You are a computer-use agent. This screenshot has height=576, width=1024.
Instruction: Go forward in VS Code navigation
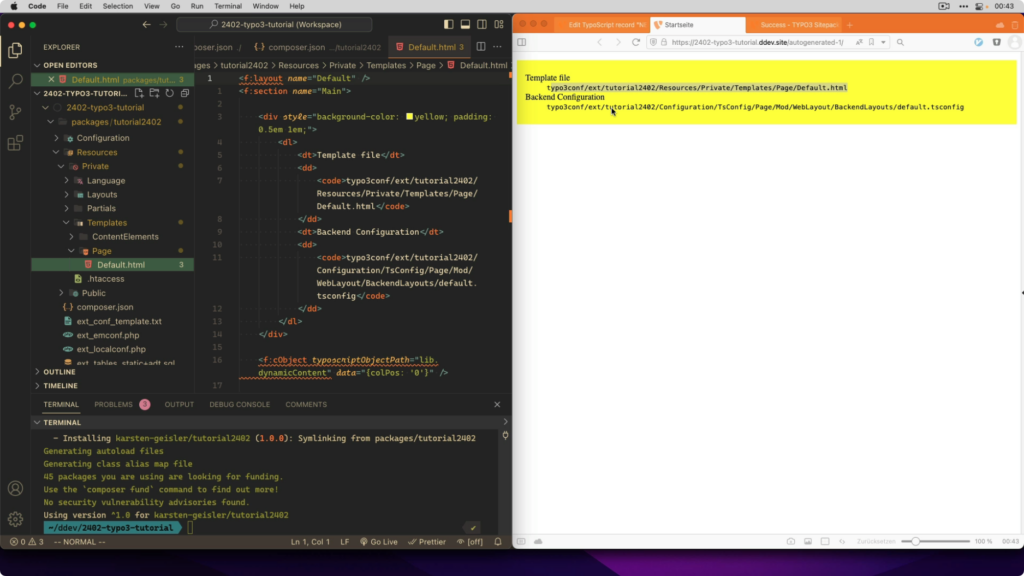pos(163,24)
